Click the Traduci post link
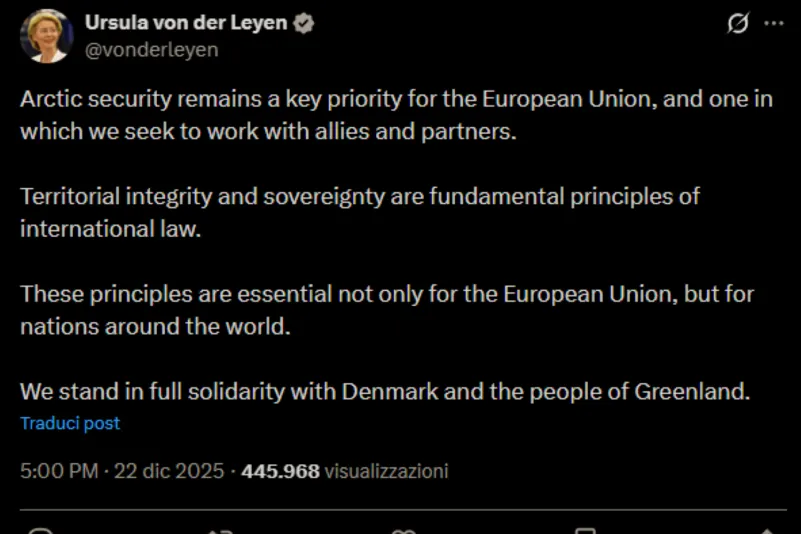The height and width of the screenshot is (534, 801). (x=70, y=423)
